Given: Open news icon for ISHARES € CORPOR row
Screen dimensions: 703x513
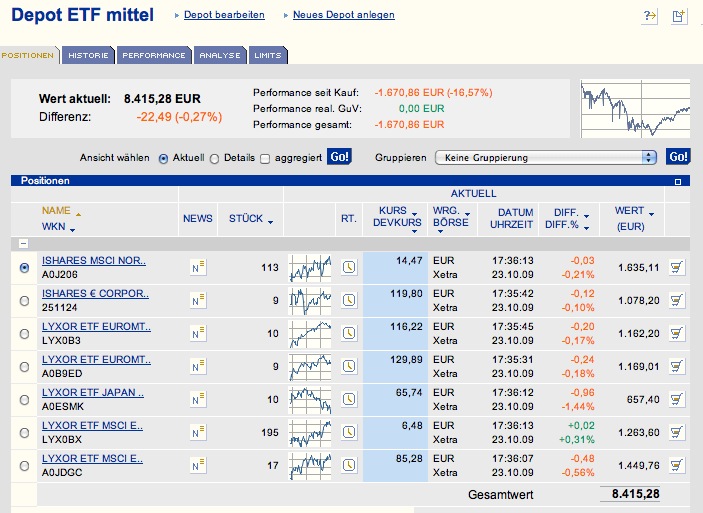Looking at the screenshot, I should coord(198,300).
